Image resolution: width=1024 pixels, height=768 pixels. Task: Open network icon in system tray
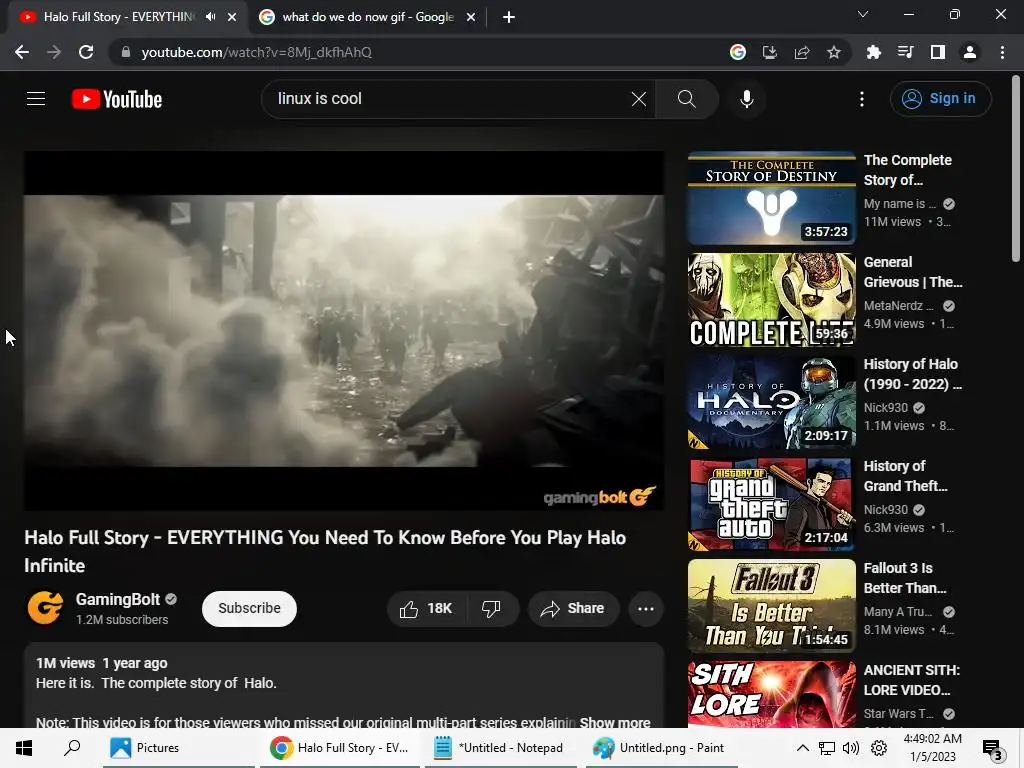tap(827, 748)
